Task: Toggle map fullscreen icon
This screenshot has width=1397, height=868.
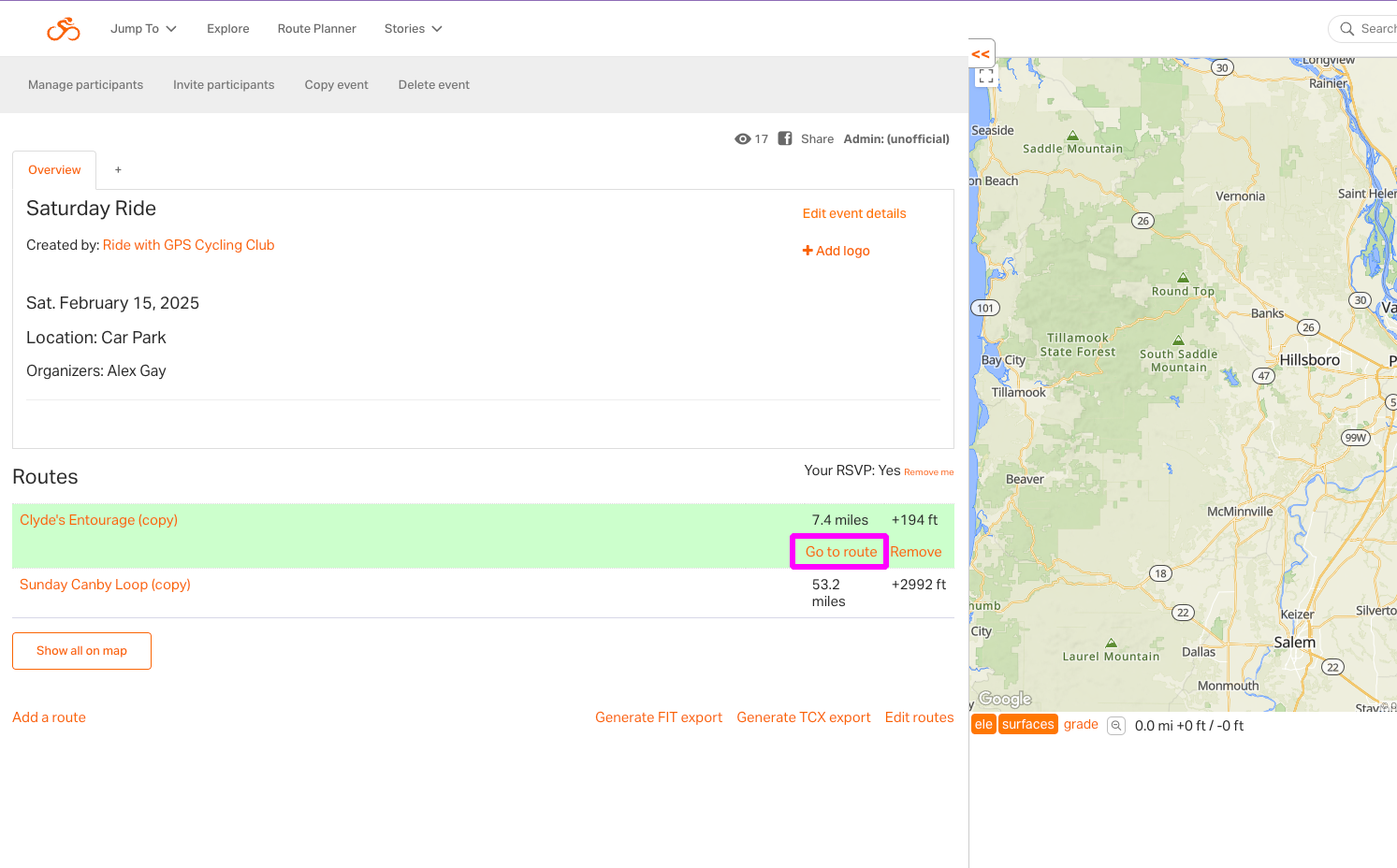Action: pyautogui.click(x=986, y=77)
